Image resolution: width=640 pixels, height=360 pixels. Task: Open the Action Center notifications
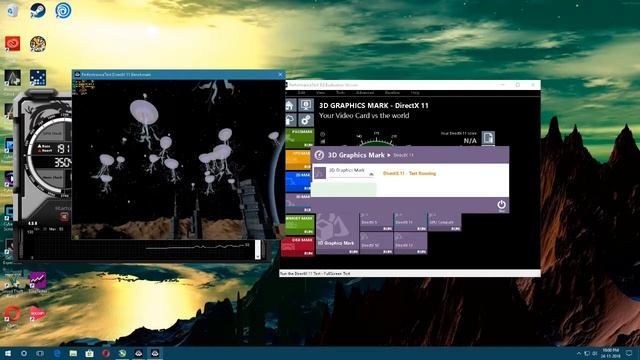click(x=629, y=353)
